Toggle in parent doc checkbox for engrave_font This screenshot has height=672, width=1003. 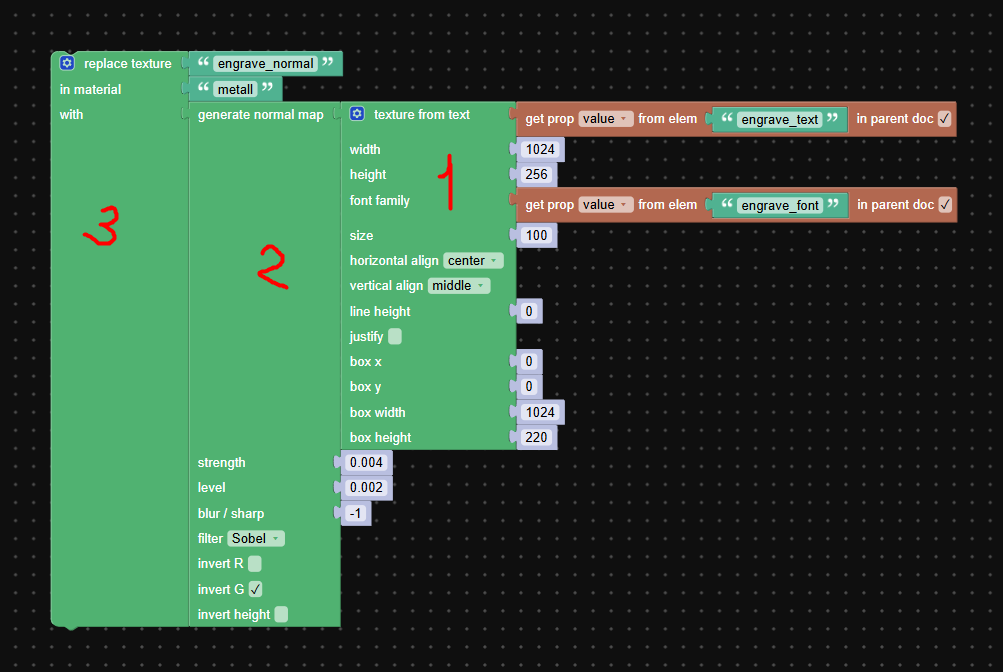[x=945, y=205]
